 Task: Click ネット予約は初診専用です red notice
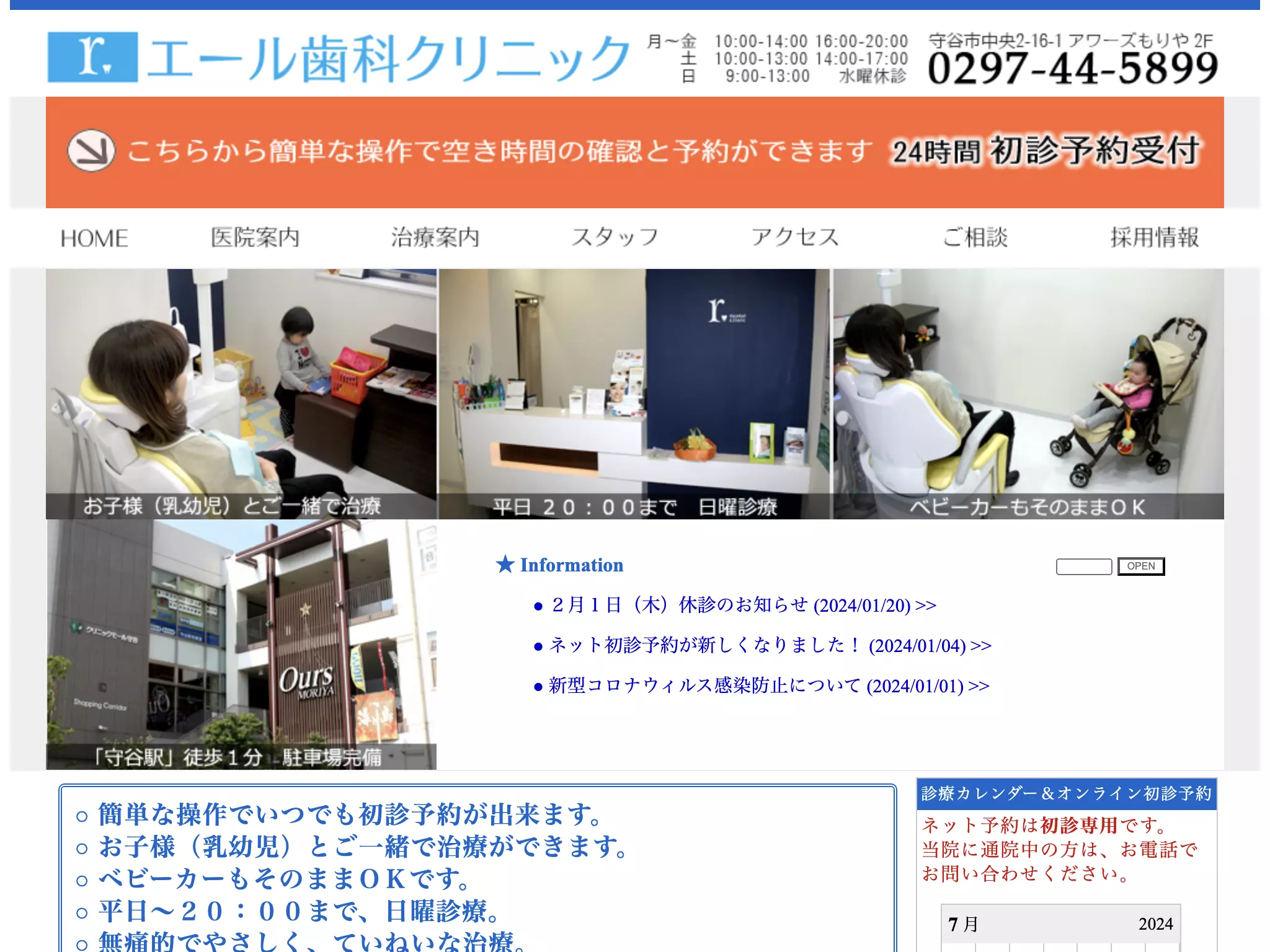[x=1045, y=825]
